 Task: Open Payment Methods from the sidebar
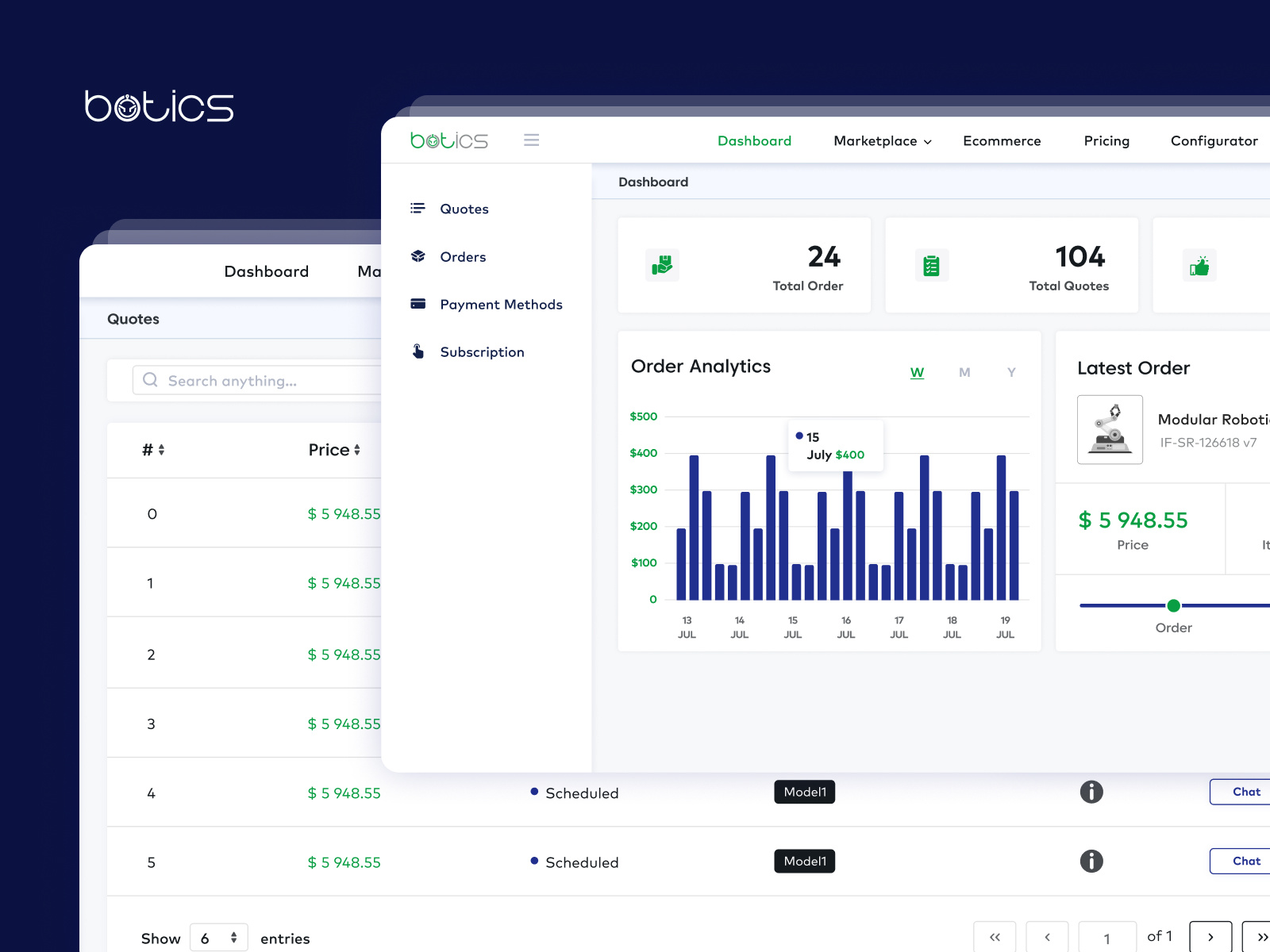501,305
